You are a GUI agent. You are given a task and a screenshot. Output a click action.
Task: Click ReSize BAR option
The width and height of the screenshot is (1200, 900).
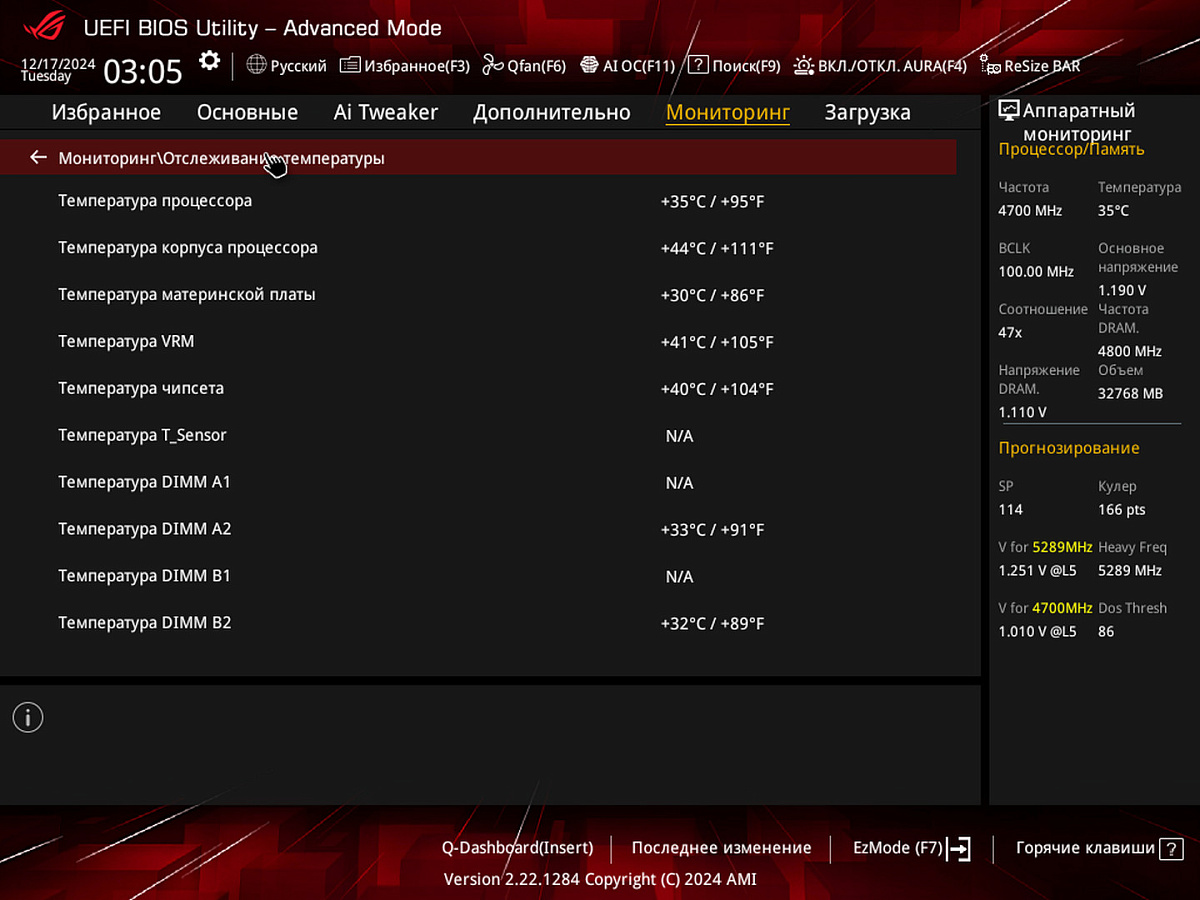point(1030,66)
